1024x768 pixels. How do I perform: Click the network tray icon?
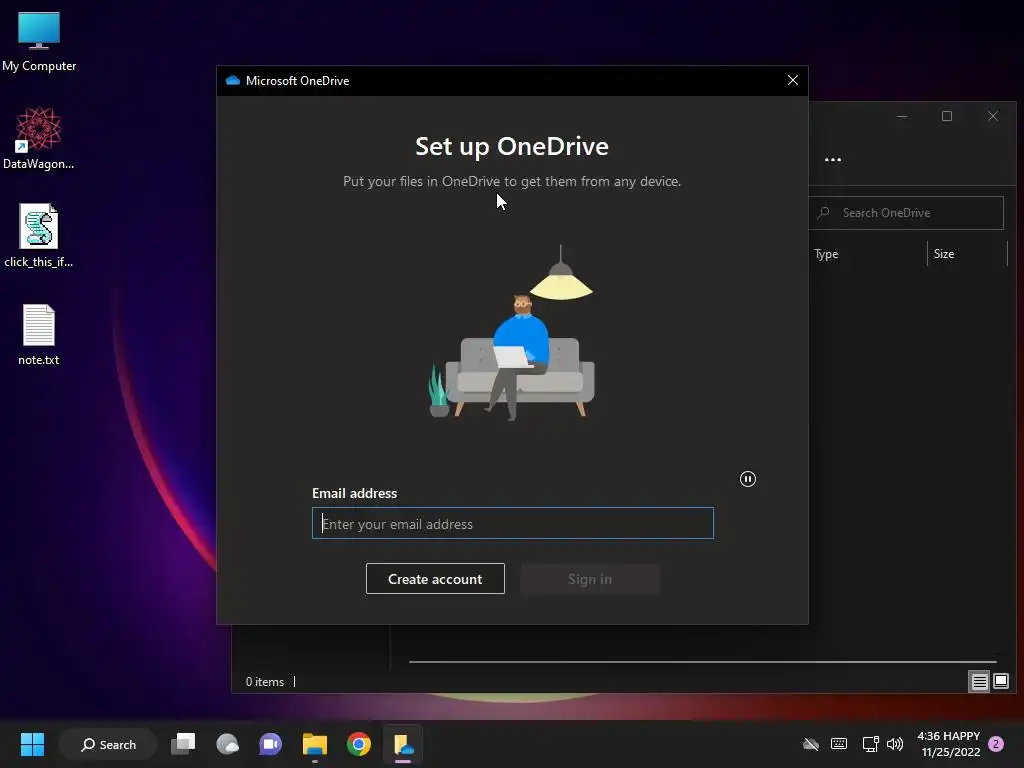coord(870,744)
